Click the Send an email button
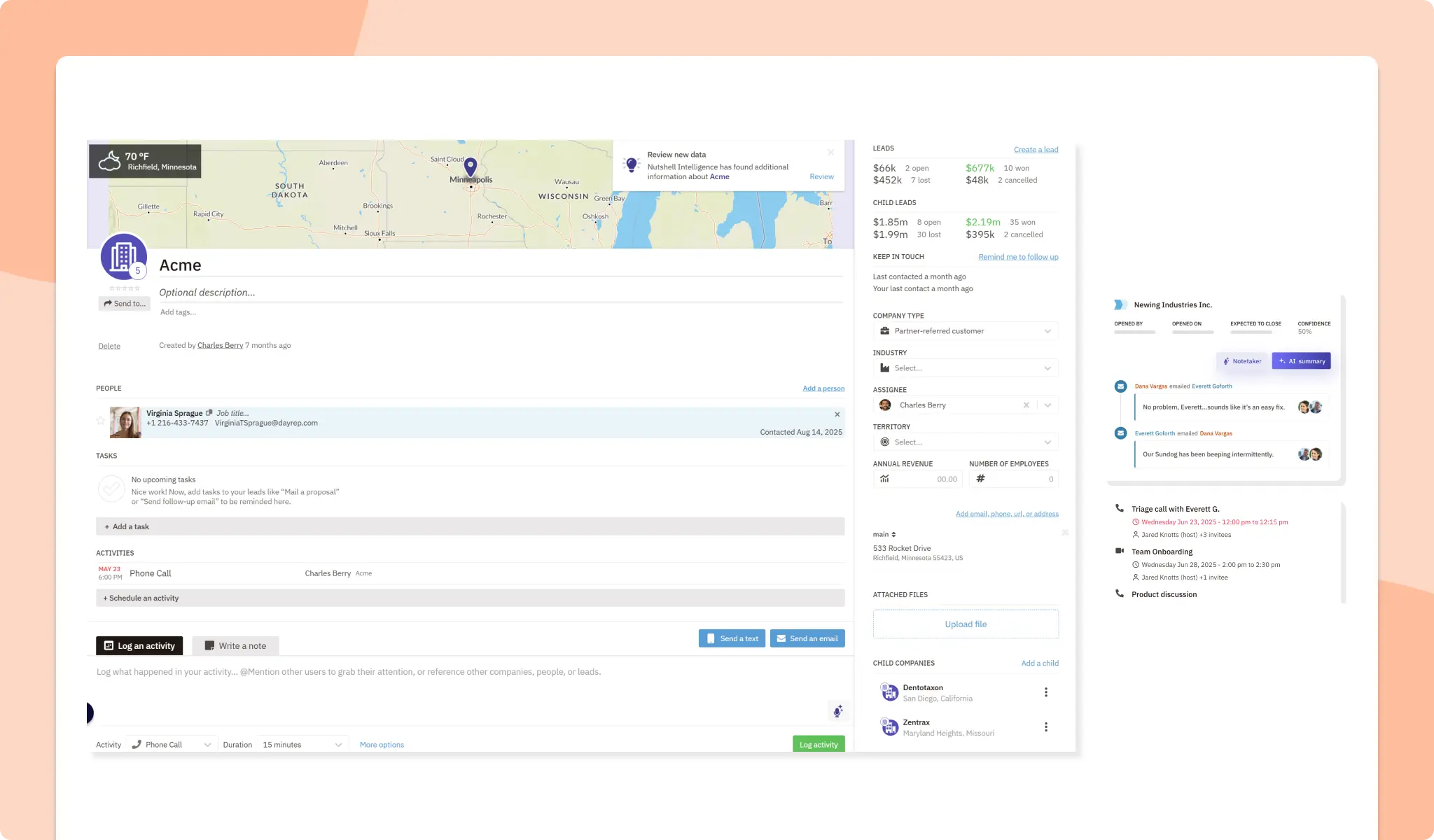Screen dimensions: 1434x840 coord(807,638)
